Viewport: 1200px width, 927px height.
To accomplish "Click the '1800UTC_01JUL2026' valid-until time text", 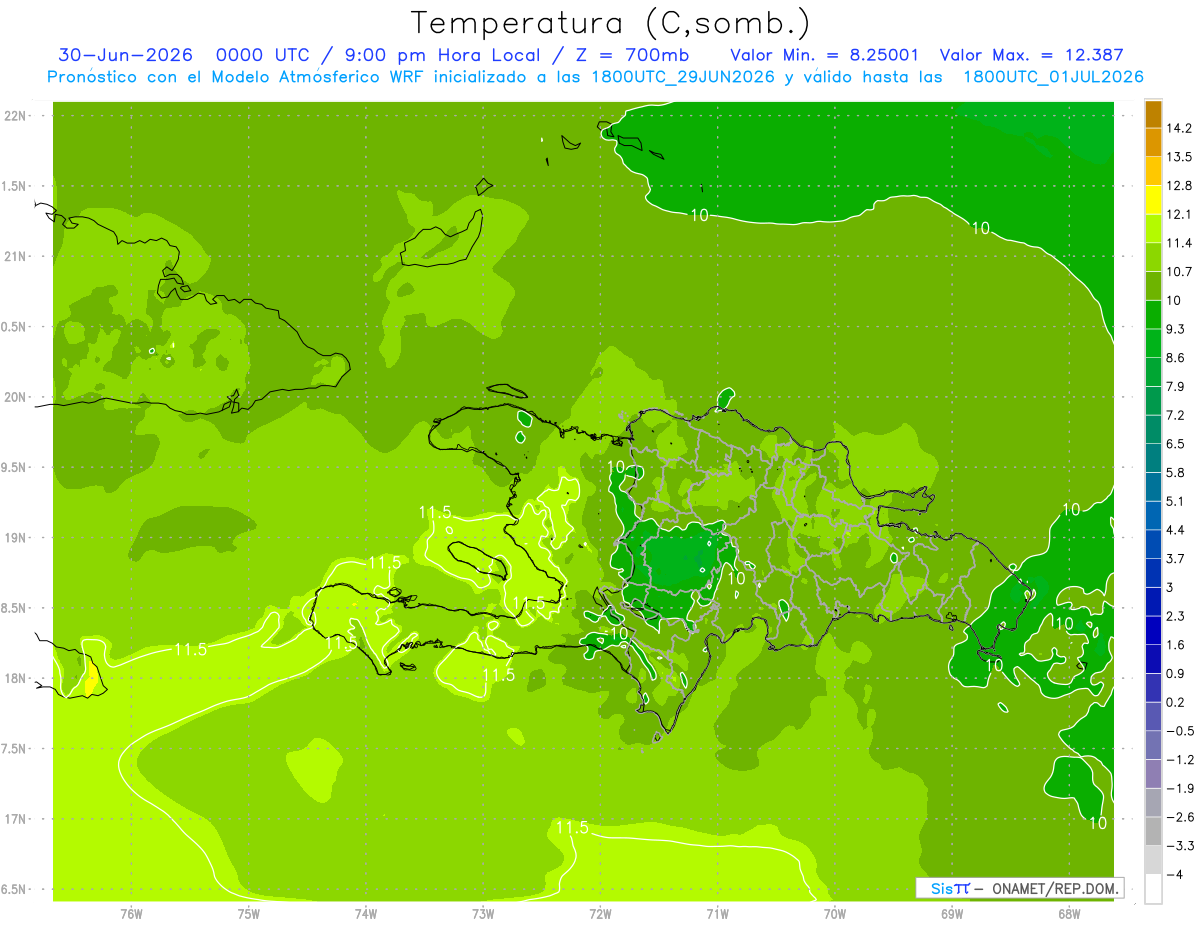I will pos(1053,77).
